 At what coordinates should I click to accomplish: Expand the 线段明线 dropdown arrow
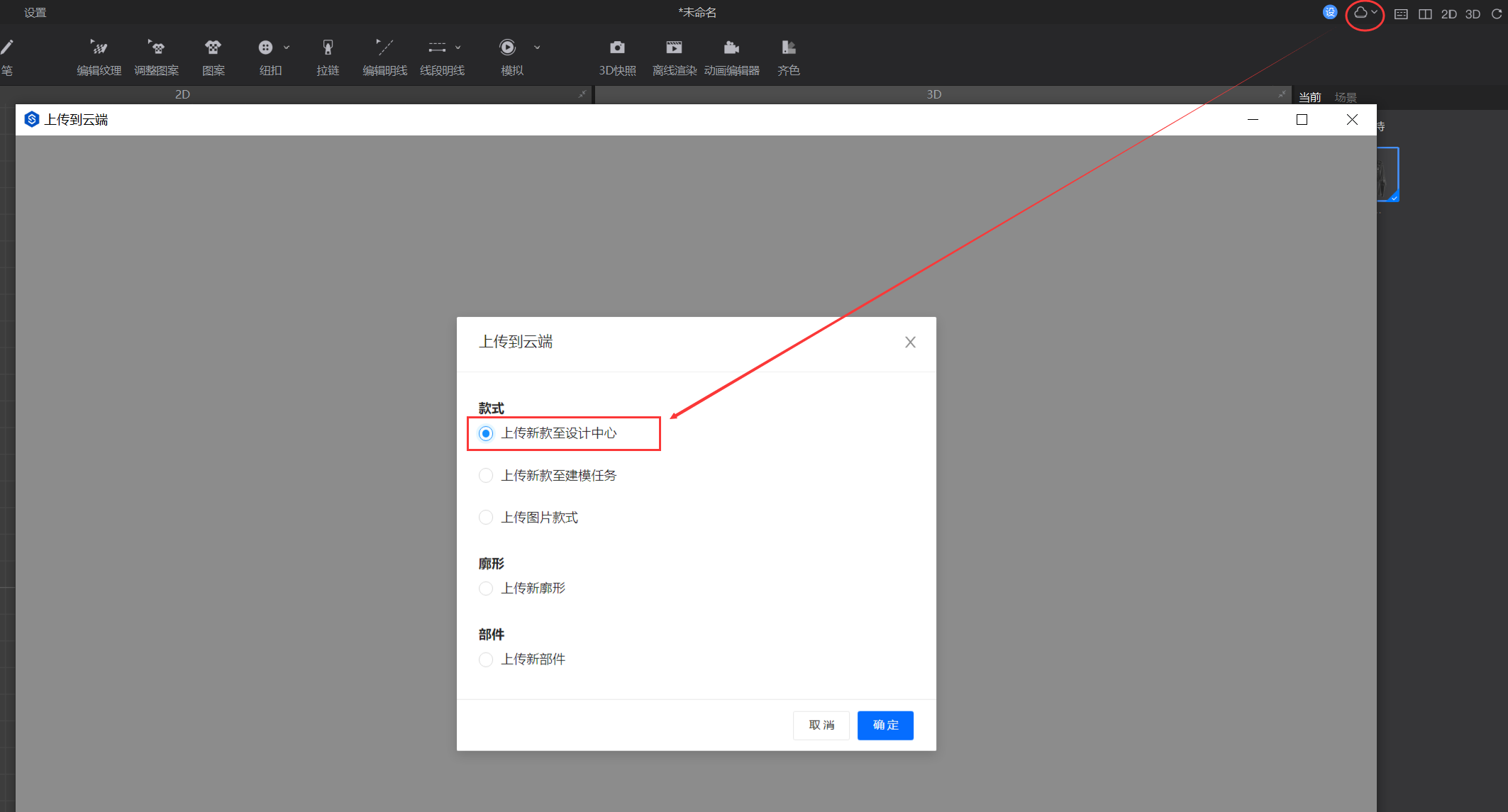pos(458,48)
